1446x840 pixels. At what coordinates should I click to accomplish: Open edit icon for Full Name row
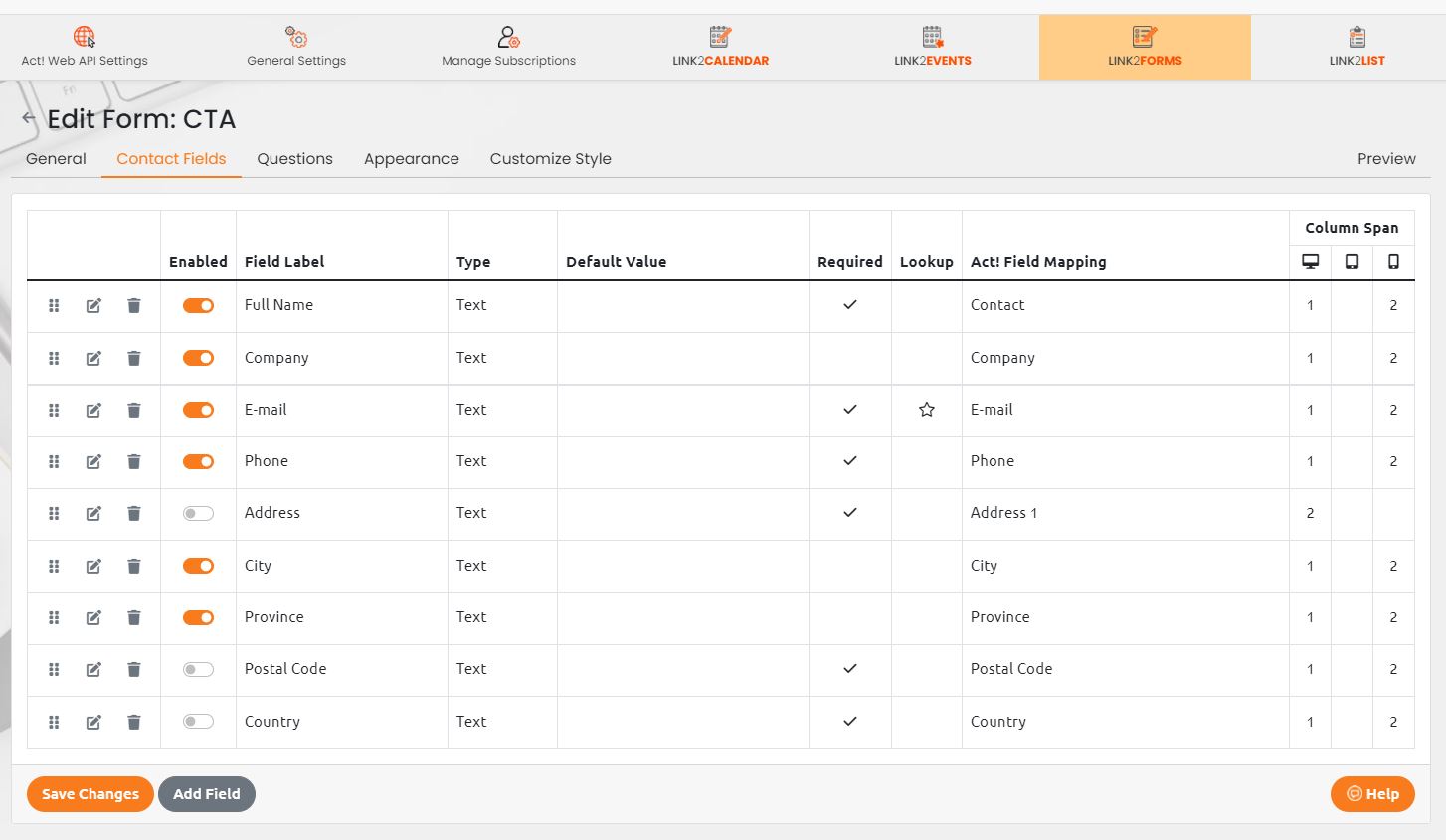pyautogui.click(x=93, y=306)
